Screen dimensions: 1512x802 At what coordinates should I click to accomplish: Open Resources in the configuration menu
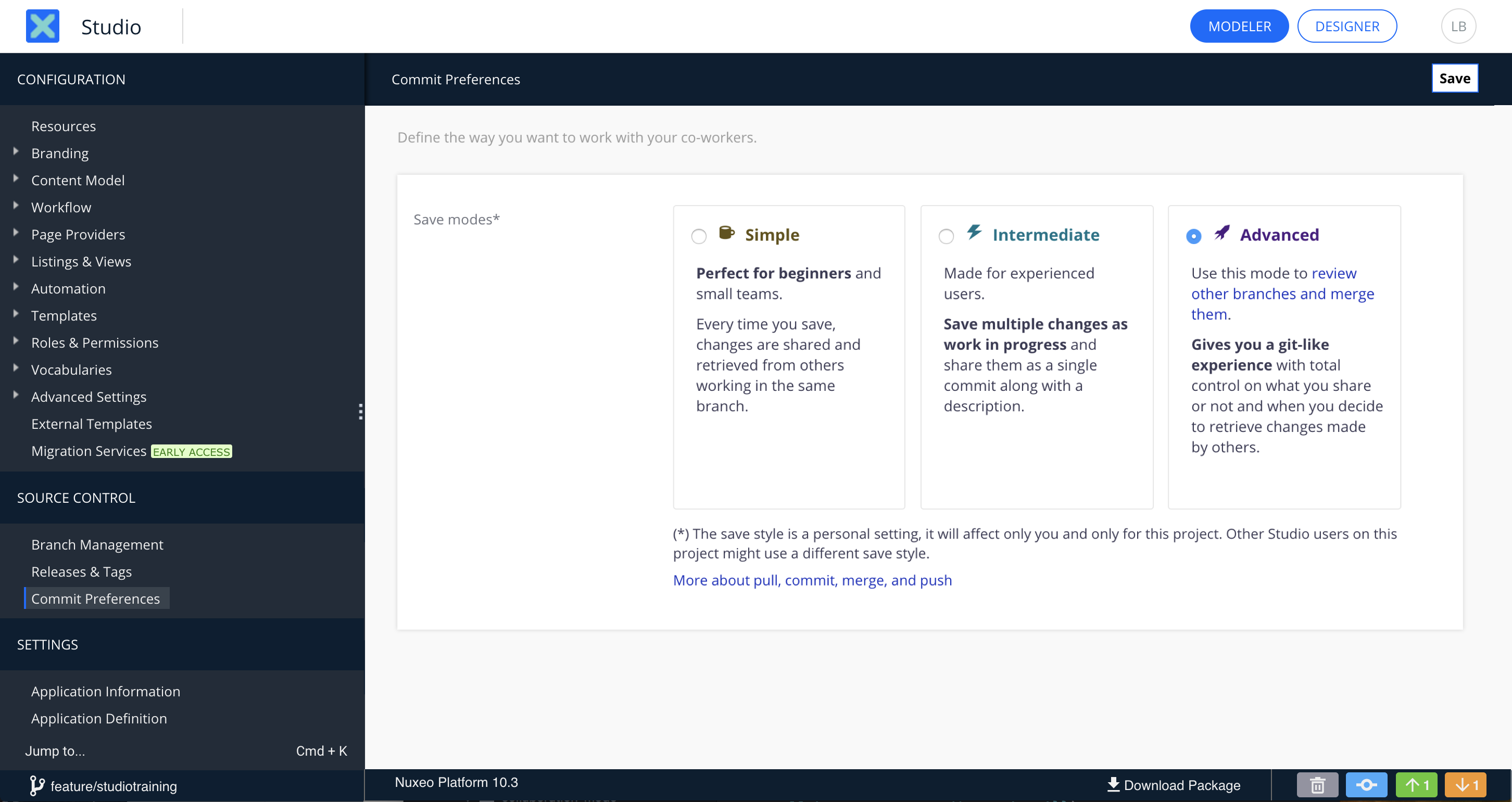64,126
